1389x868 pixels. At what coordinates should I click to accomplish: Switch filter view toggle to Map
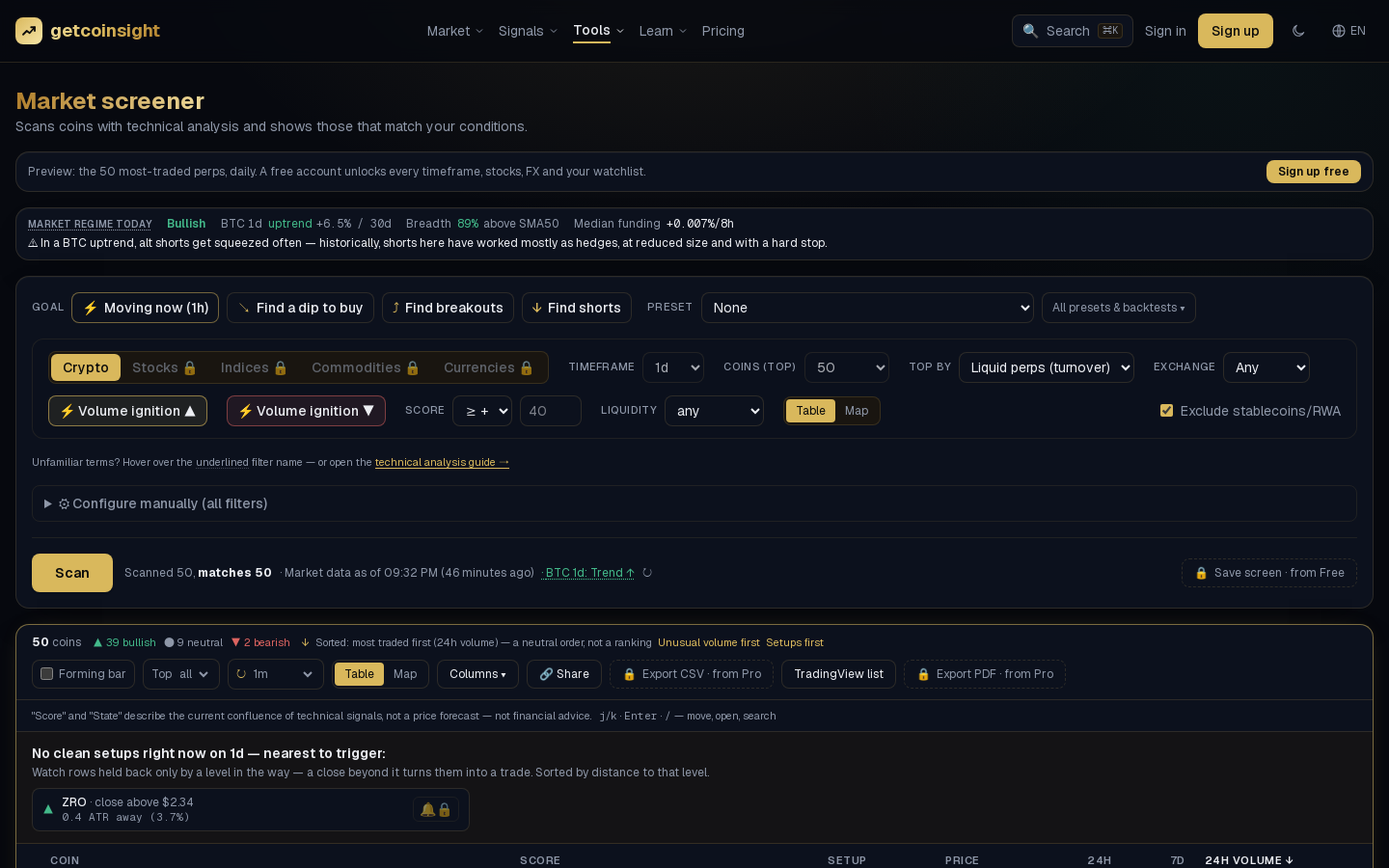tap(857, 411)
